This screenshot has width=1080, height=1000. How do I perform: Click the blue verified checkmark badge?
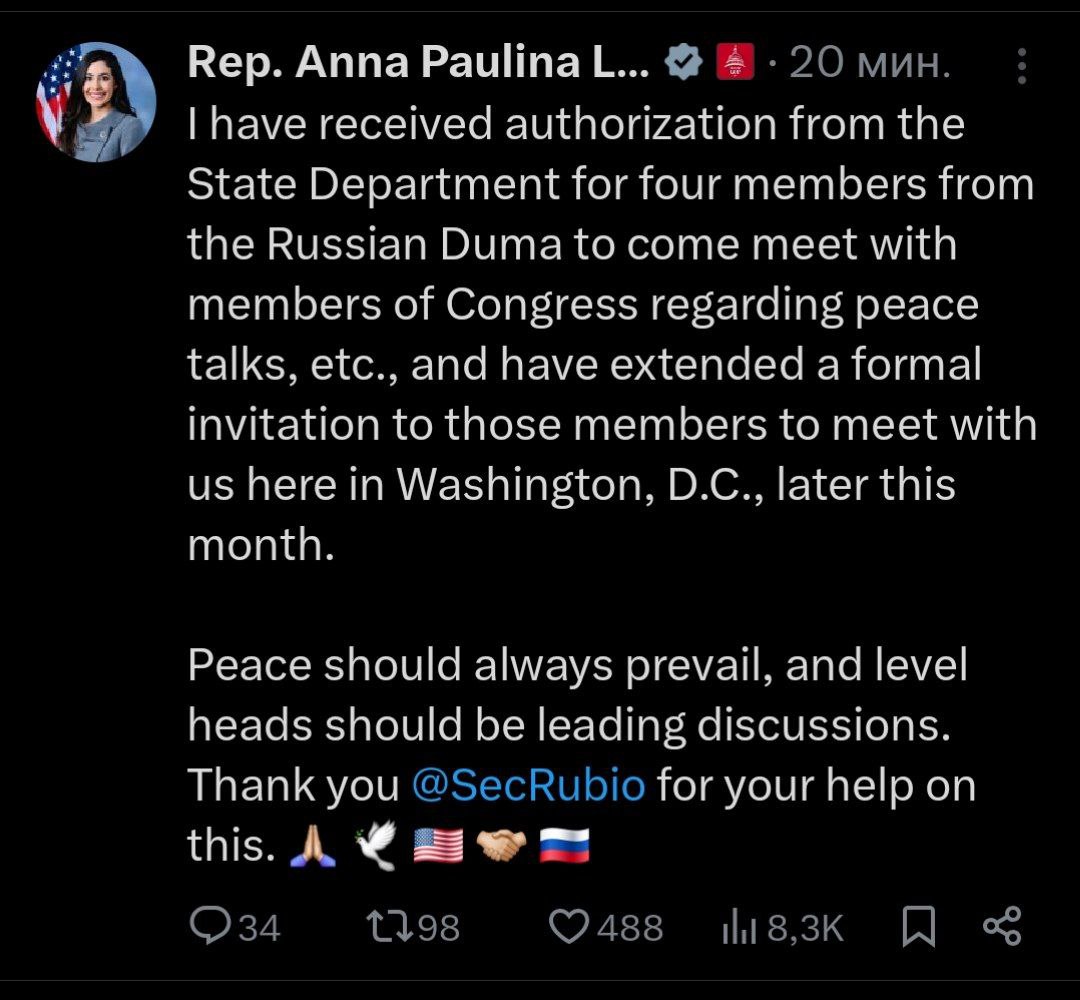(683, 66)
